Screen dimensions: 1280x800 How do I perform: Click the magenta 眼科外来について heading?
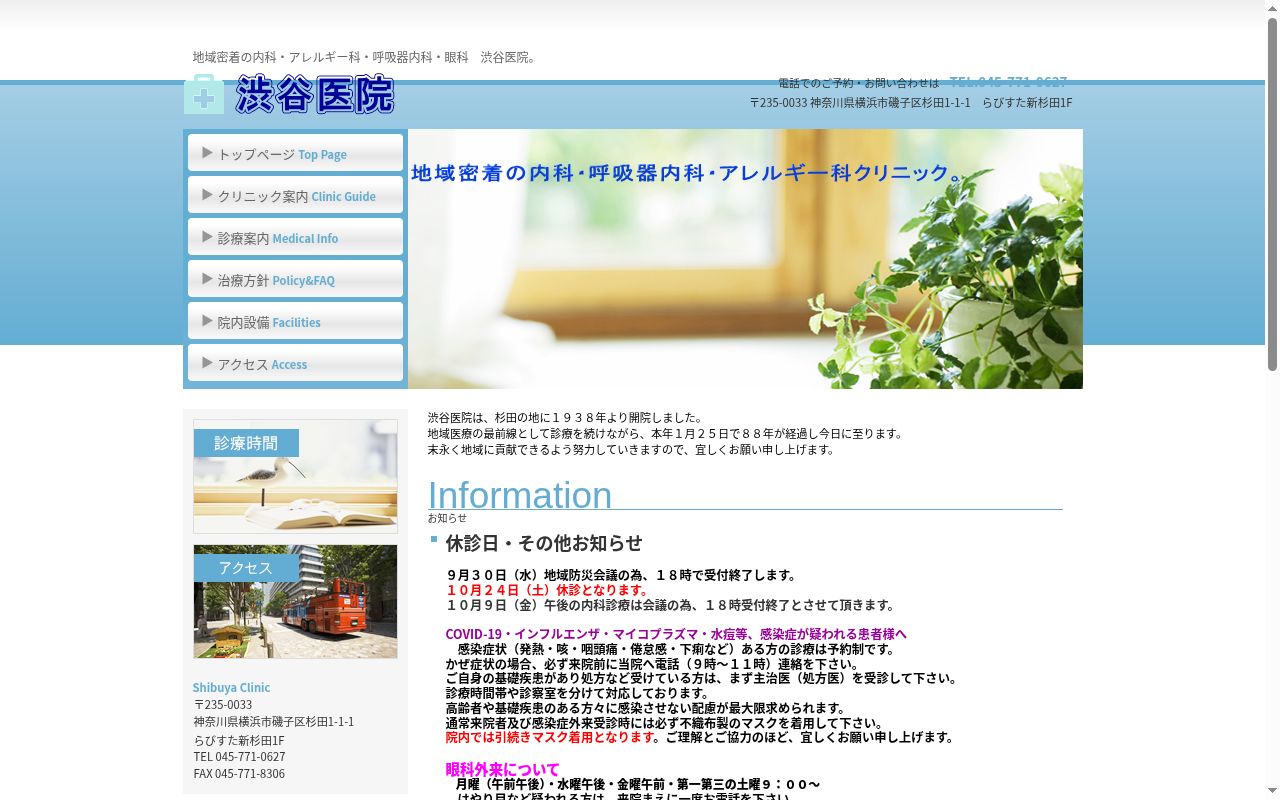502,769
